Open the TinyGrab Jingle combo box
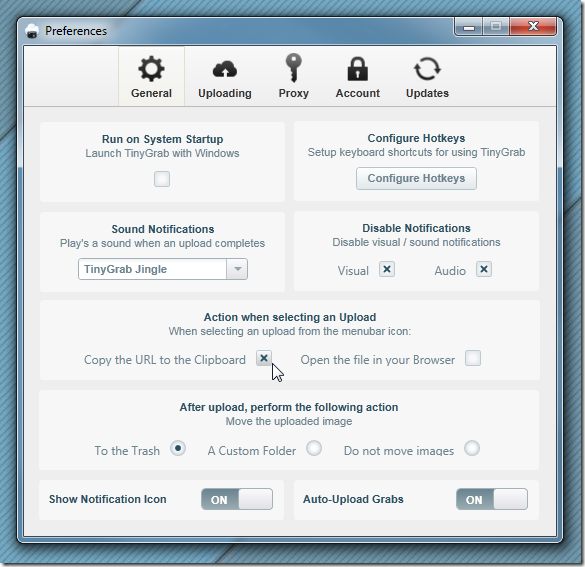 point(163,269)
